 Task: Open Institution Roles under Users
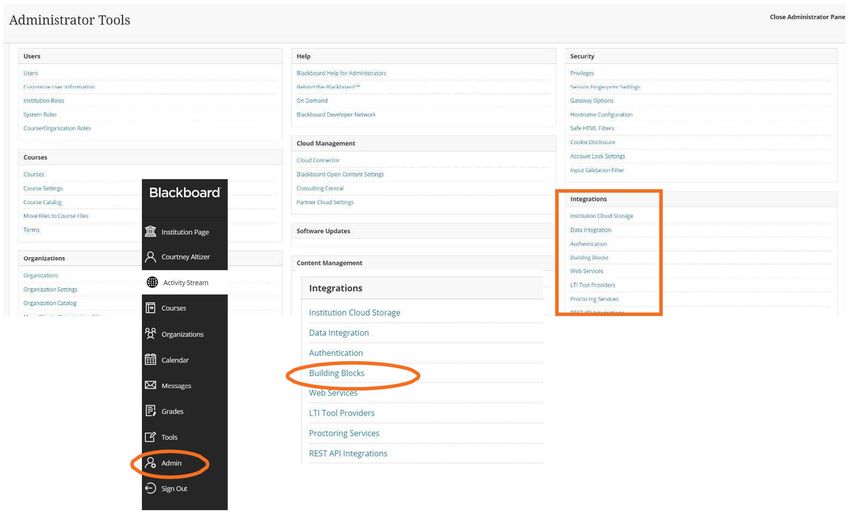click(43, 100)
